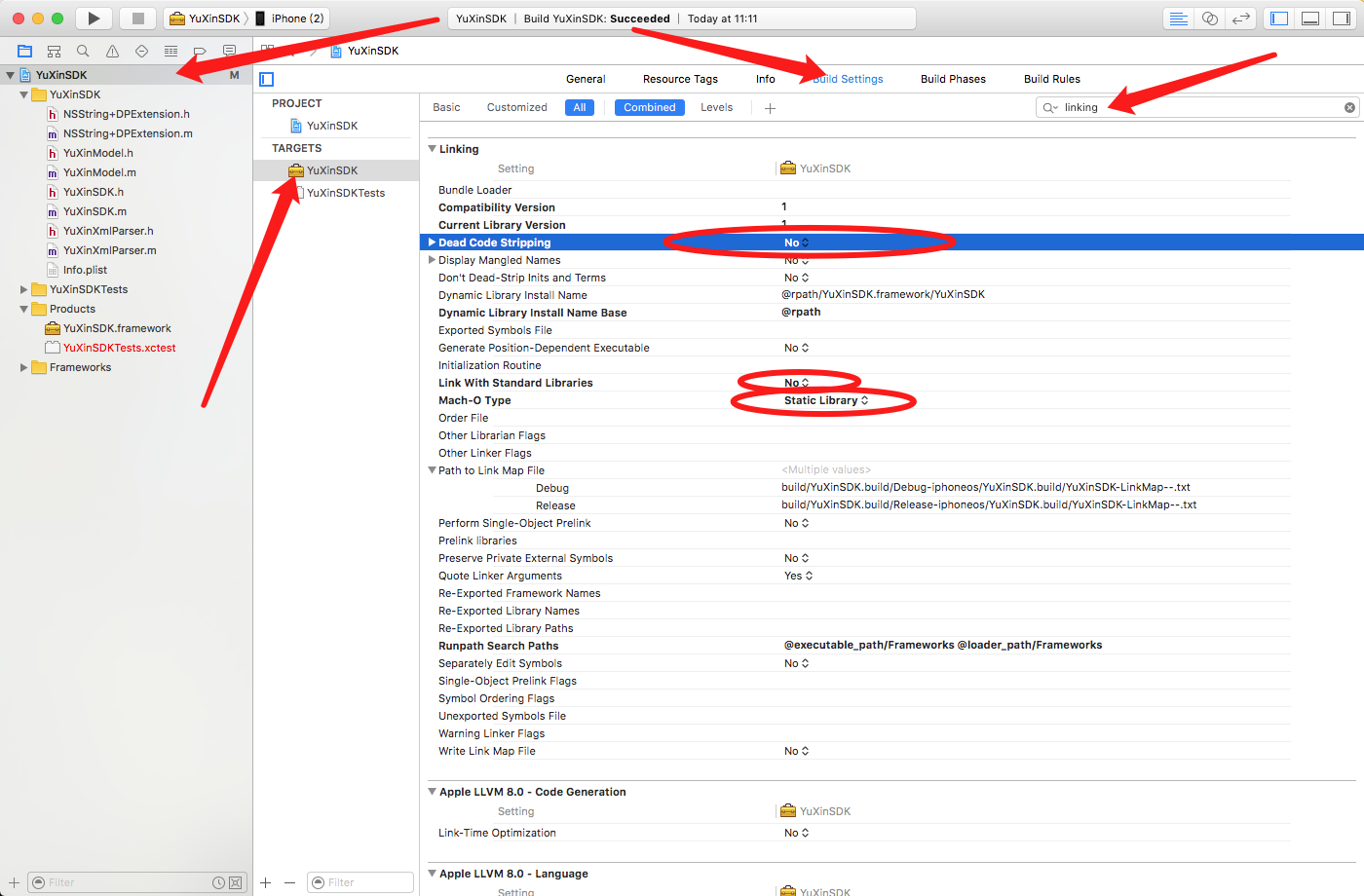Viewport: 1364px width, 896px height.
Task: Click the Run (play) button
Action: [94, 19]
